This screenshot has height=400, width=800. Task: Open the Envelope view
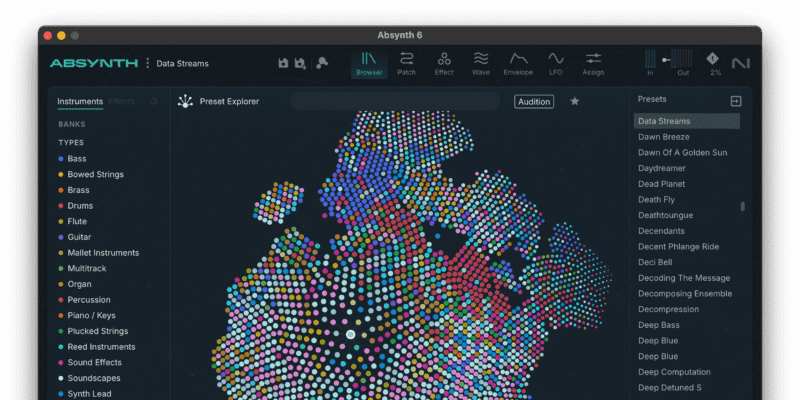(x=518, y=64)
